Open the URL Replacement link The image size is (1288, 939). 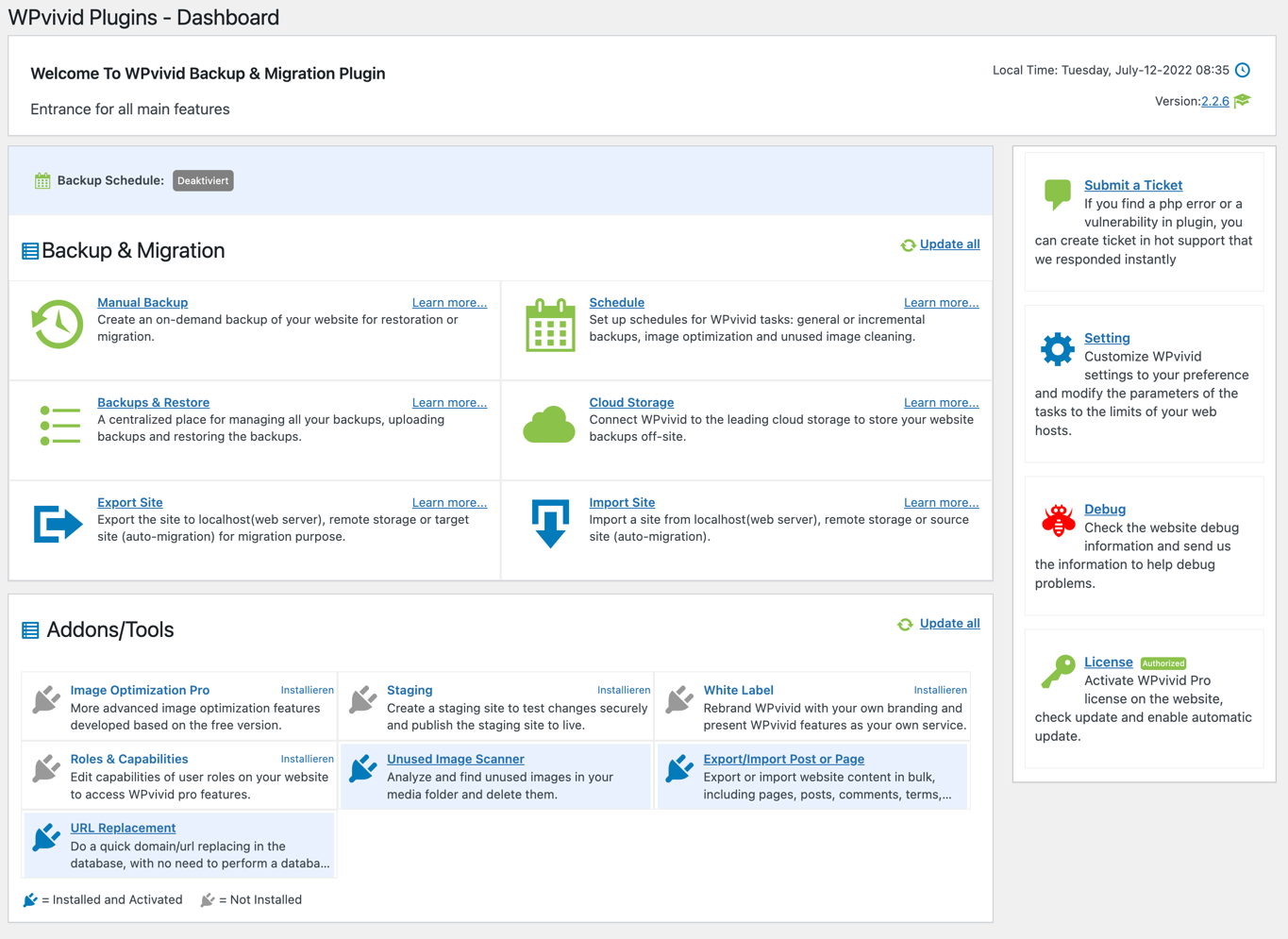(x=123, y=828)
